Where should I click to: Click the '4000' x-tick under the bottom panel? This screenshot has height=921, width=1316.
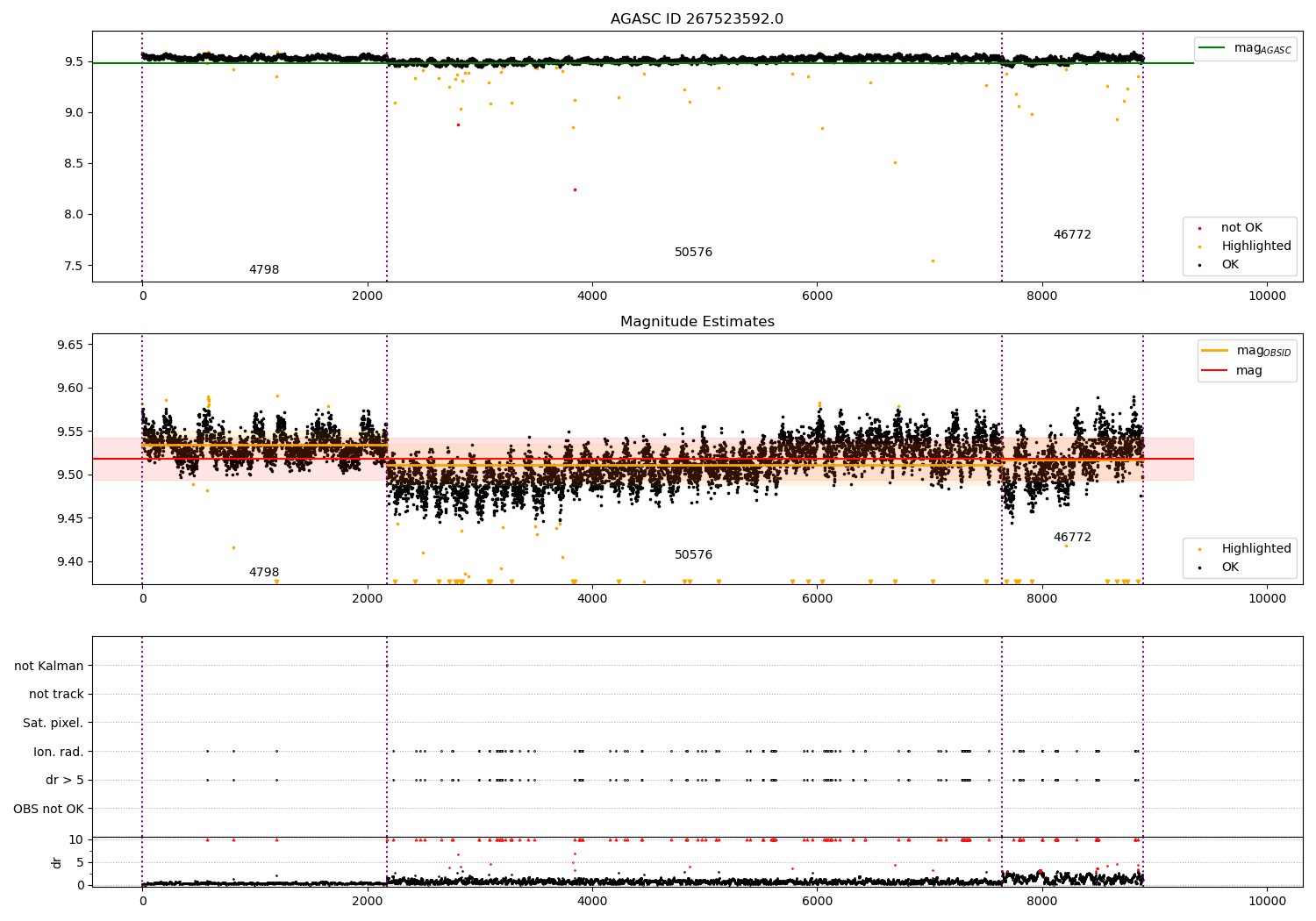[592, 902]
